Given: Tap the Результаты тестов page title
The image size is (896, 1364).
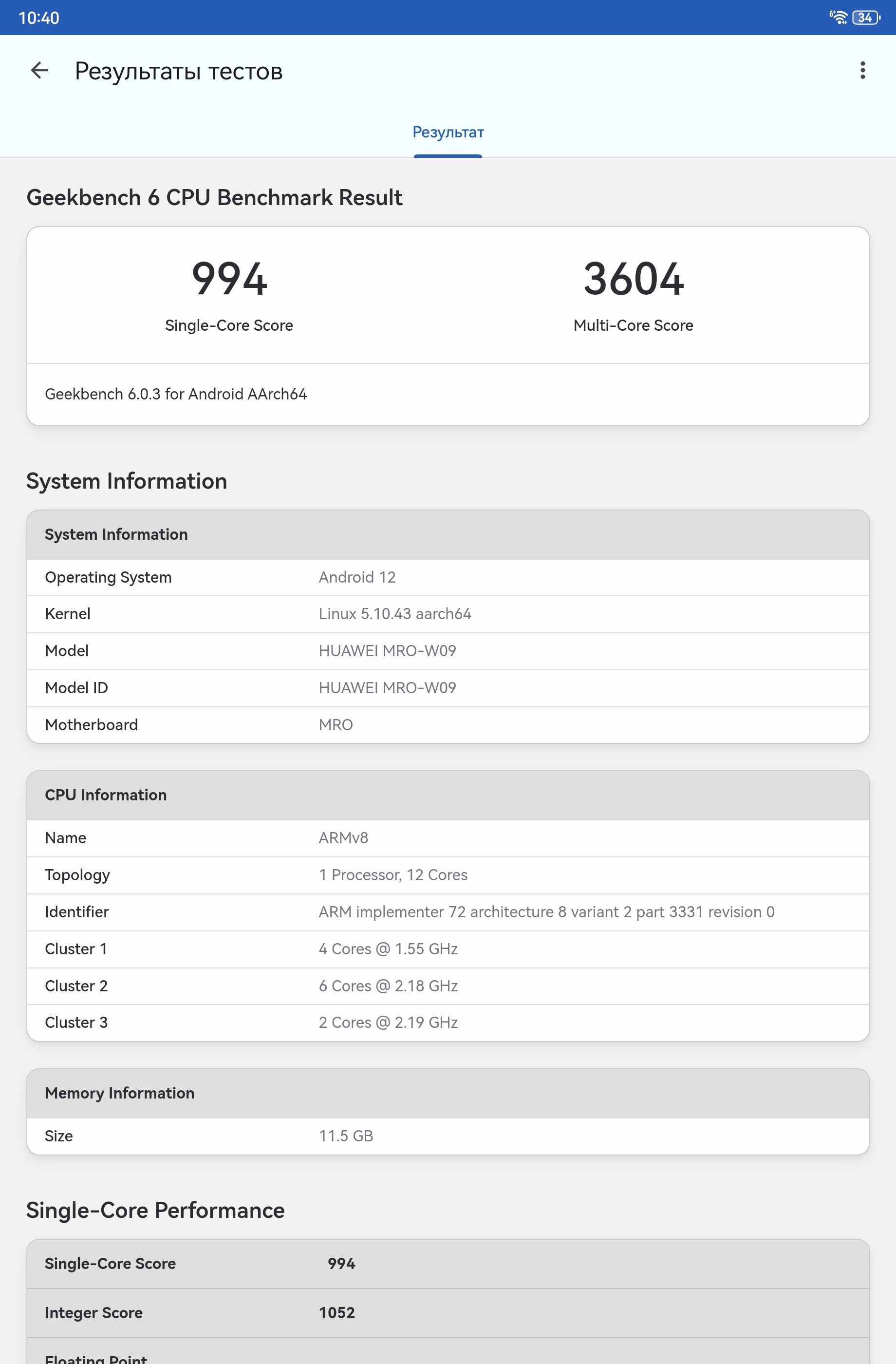Looking at the screenshot, I should click(x=179, y=72).
